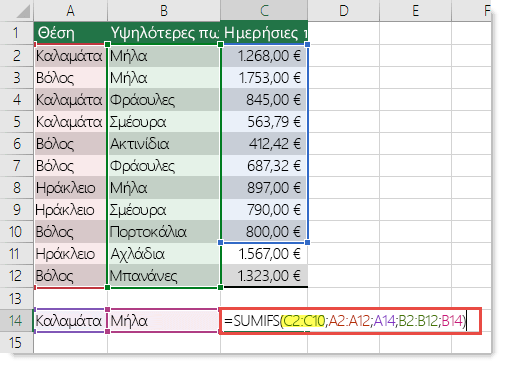This screenshot has width=506, height=368.
Task: Select Ηράκλειο cell in row 8
Action: coord(70,188)
